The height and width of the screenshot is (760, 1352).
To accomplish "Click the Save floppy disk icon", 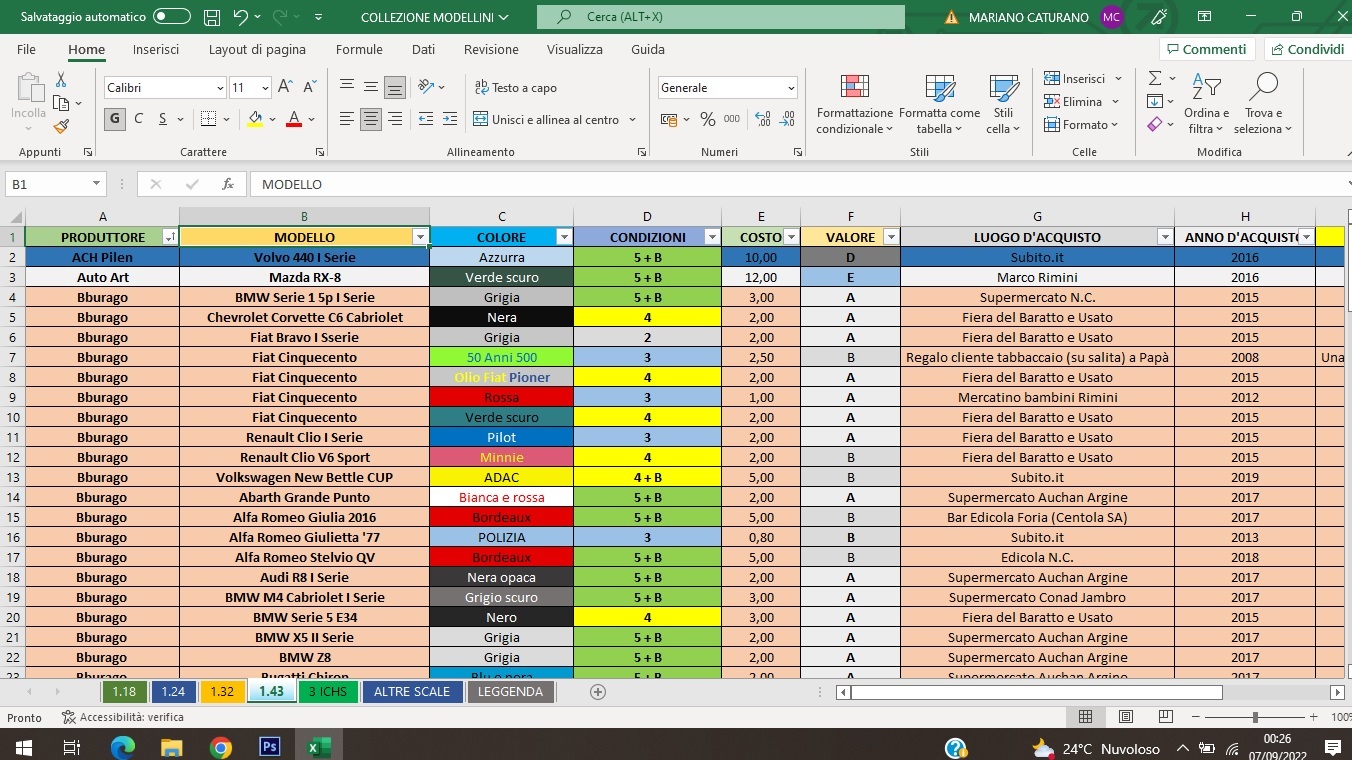I will tap(212, 17).
